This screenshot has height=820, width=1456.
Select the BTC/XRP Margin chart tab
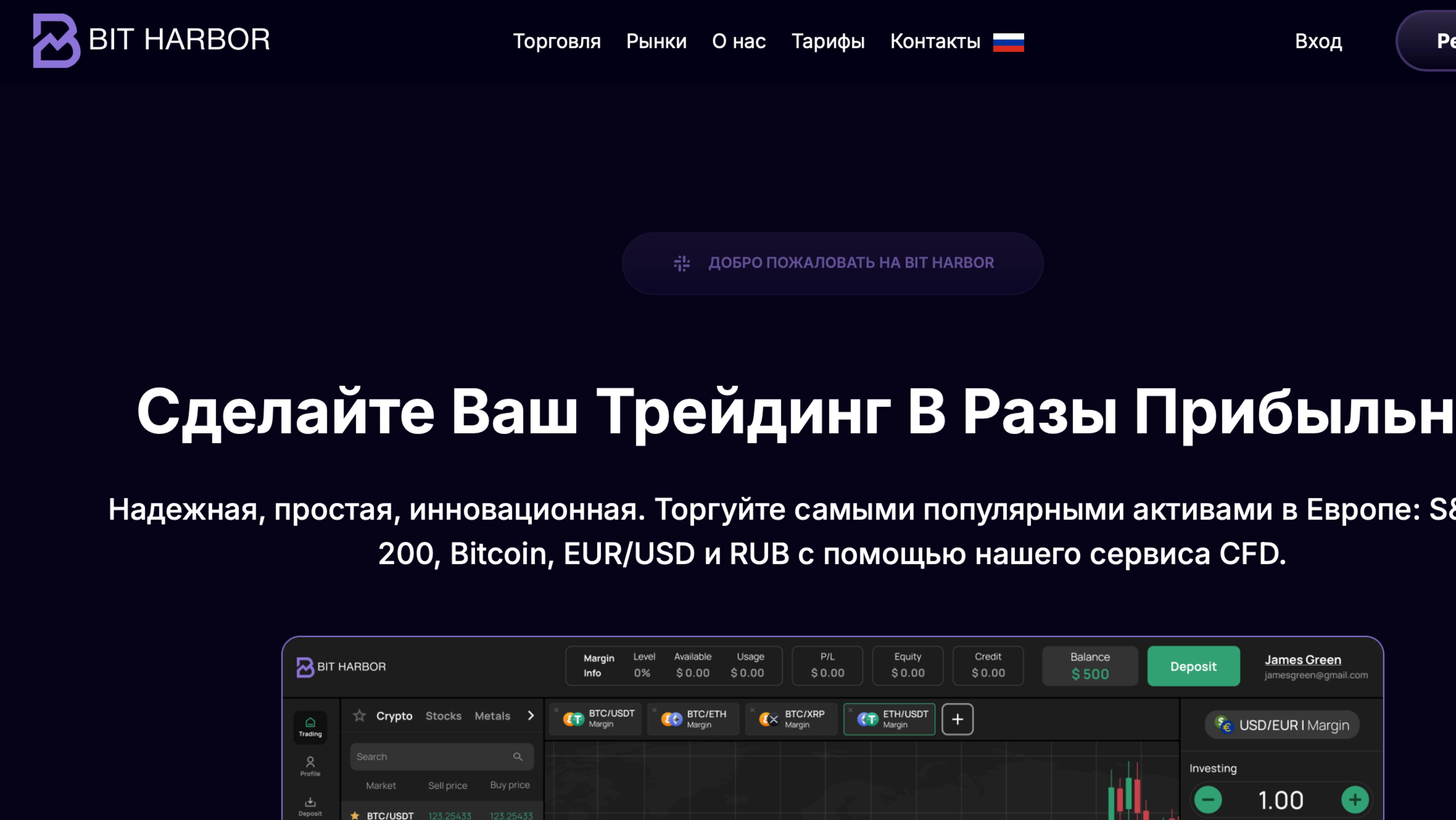[791, 719]
